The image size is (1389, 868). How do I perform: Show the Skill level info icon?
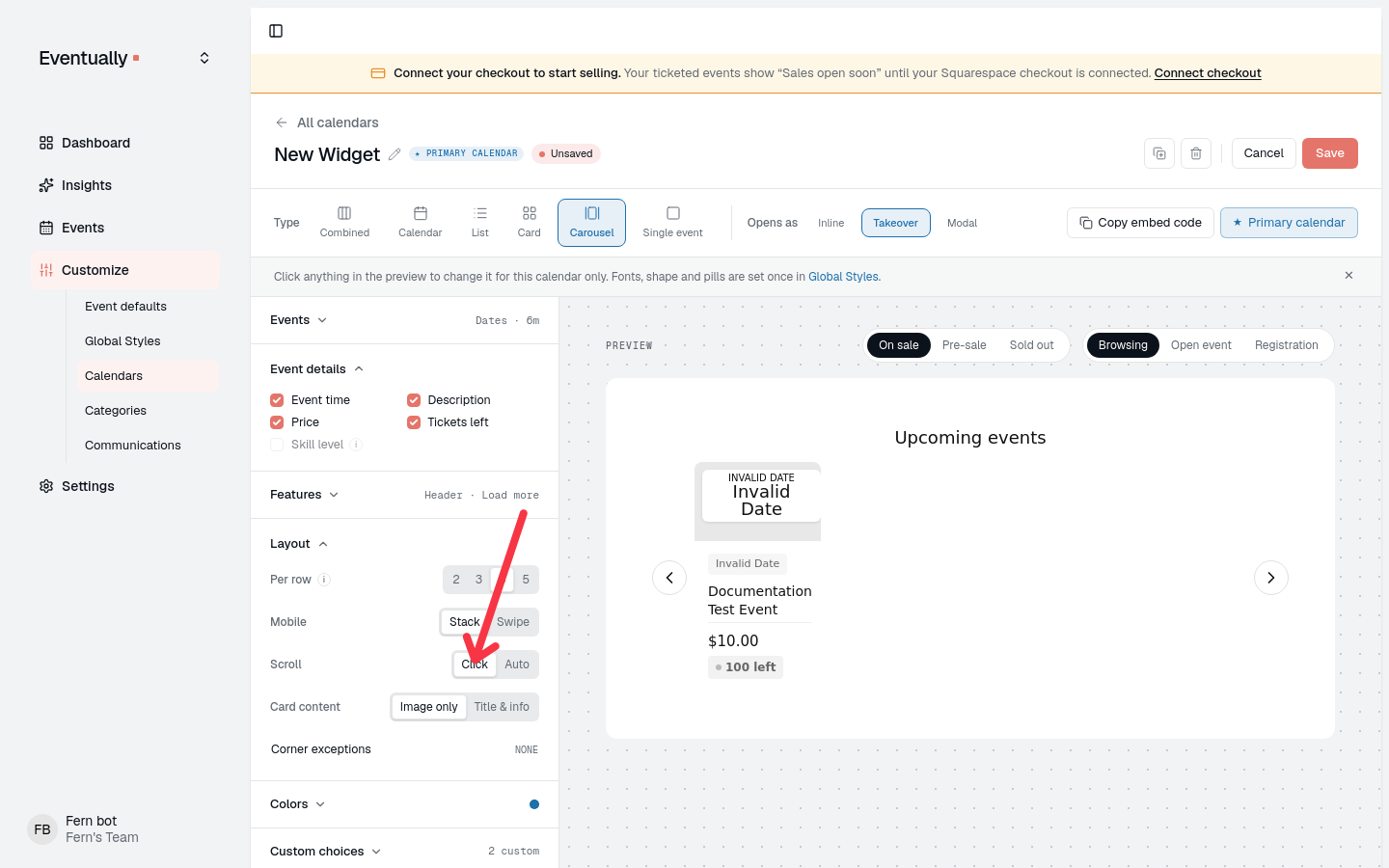[x=356, y=445]
